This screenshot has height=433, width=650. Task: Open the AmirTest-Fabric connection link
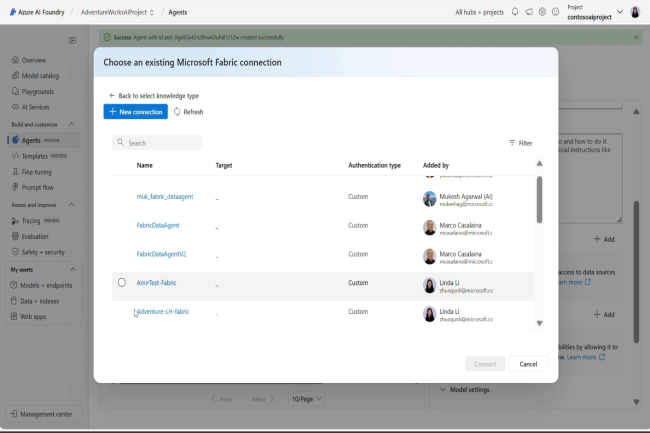[156, 283]
